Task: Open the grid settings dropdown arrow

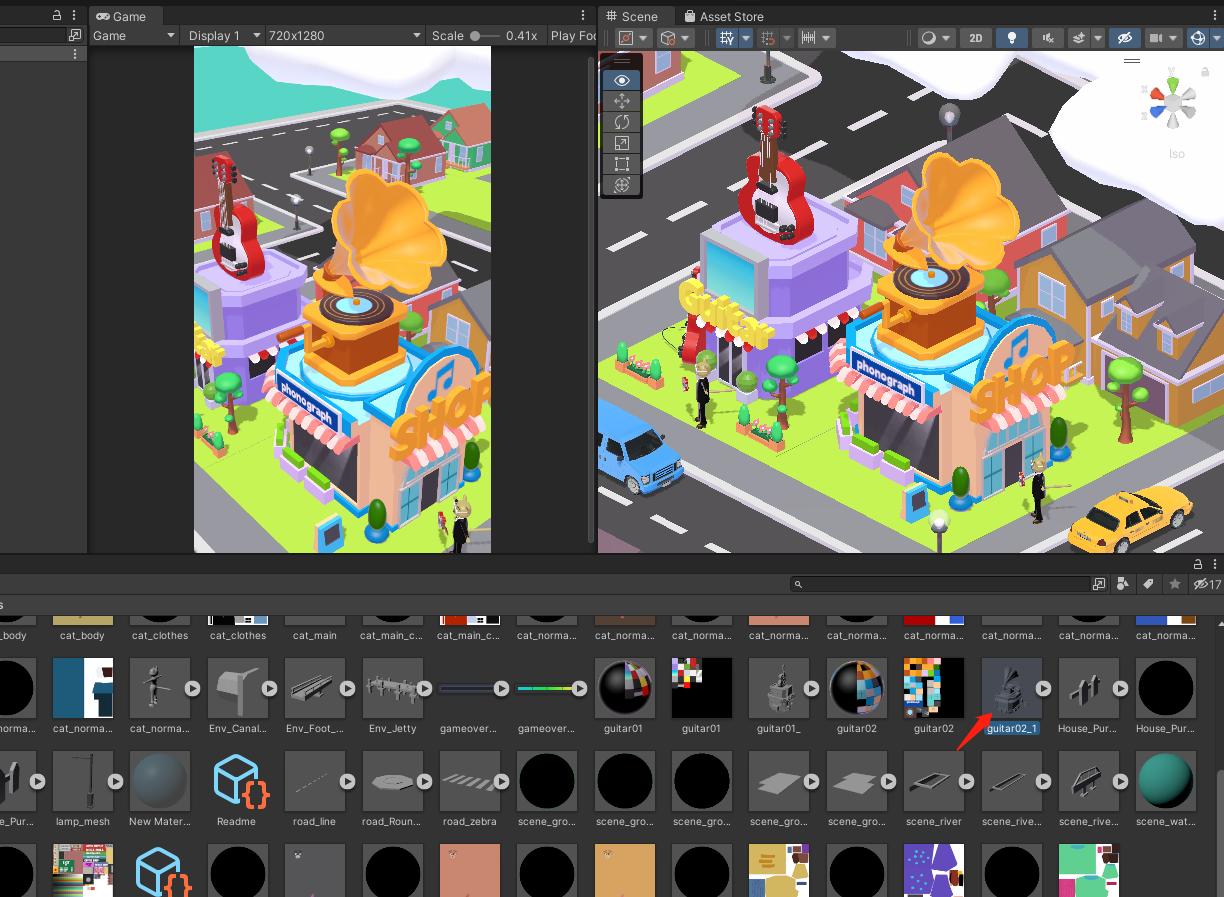Action: pyautogui.click(x=746, y=38)
